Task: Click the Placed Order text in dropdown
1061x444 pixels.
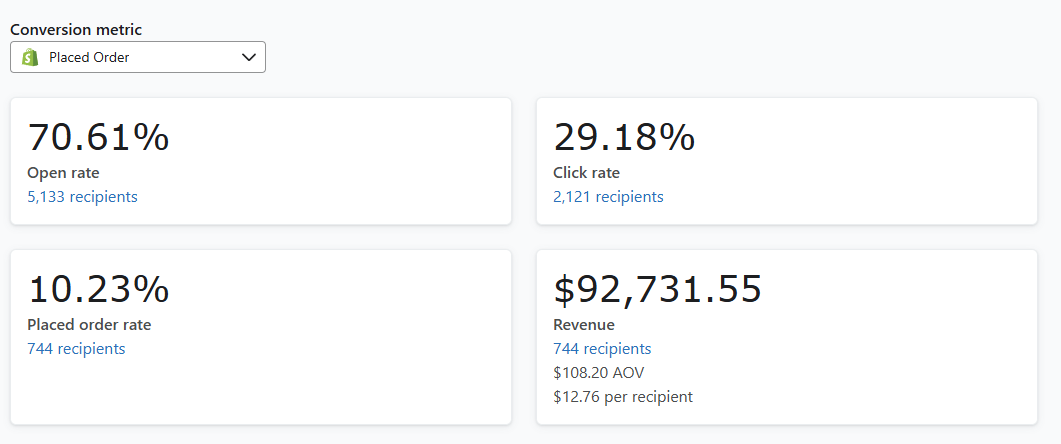Action: point(89,58)
